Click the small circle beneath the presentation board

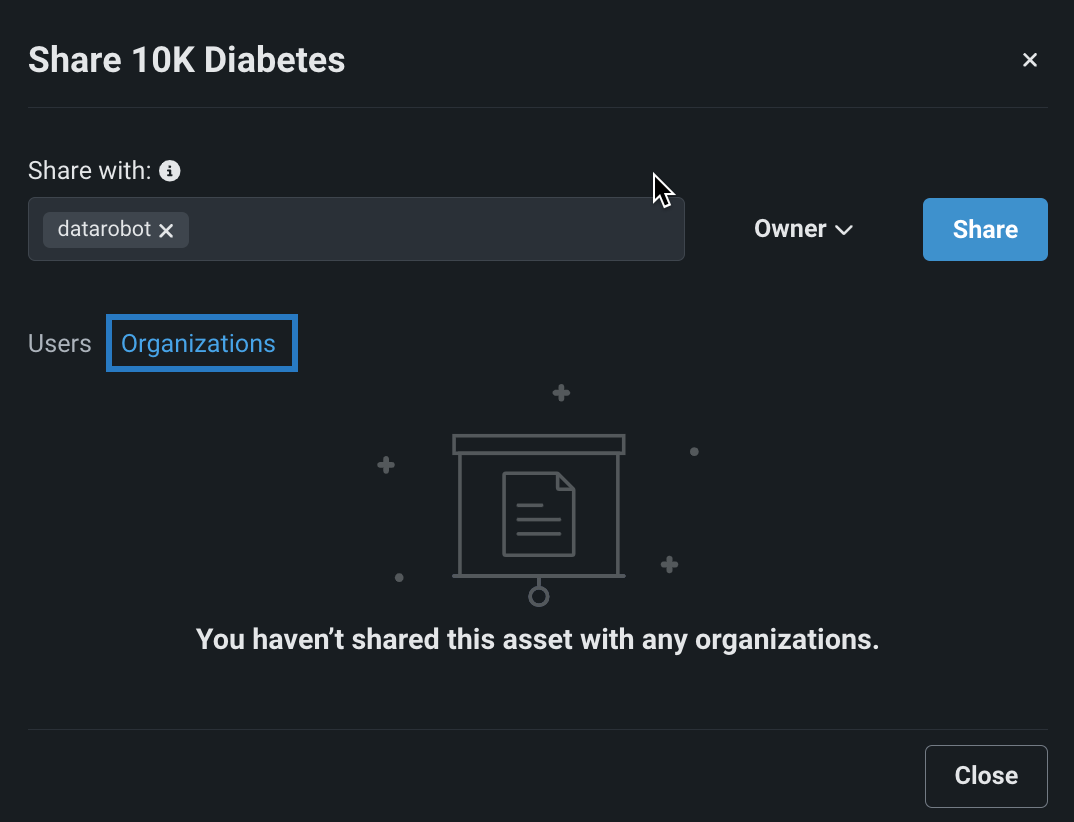point(539,597)
